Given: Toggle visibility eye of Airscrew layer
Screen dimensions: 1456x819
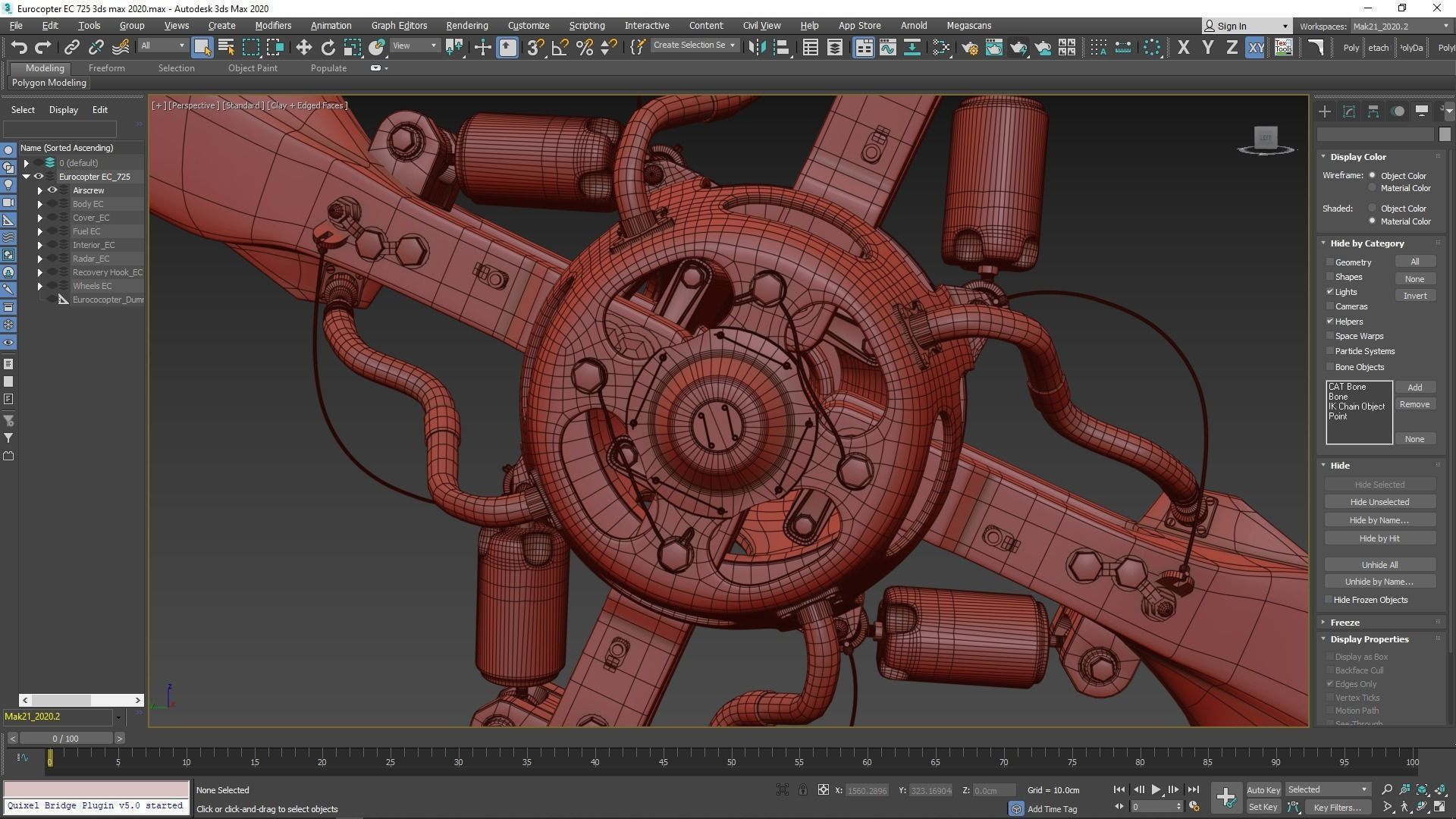Looking at the screenshot, I should click(52, 190).
